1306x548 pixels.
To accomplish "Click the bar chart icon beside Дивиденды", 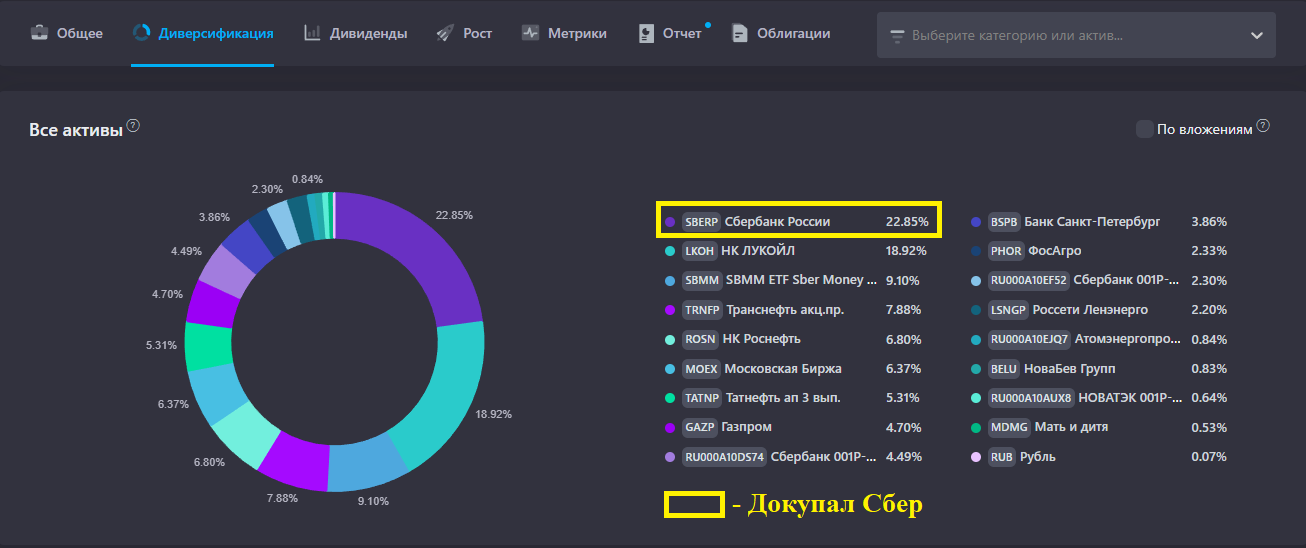I will [x=313, y=33].
